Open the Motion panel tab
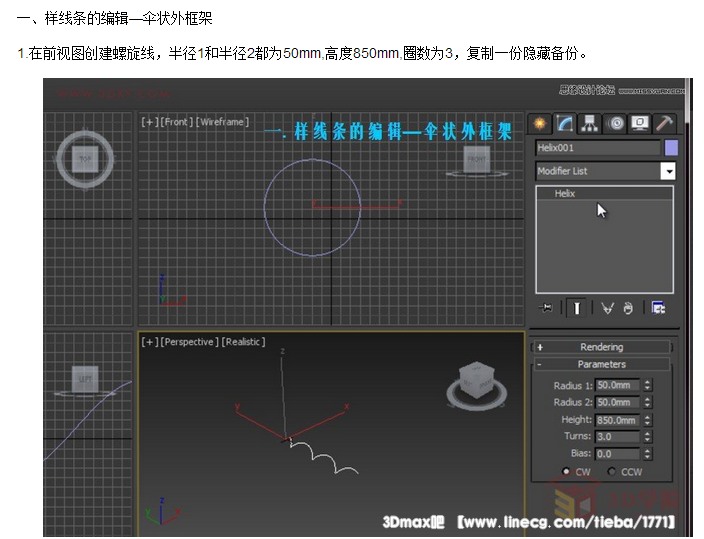704x539 pixels. click(x=615, y=123)
